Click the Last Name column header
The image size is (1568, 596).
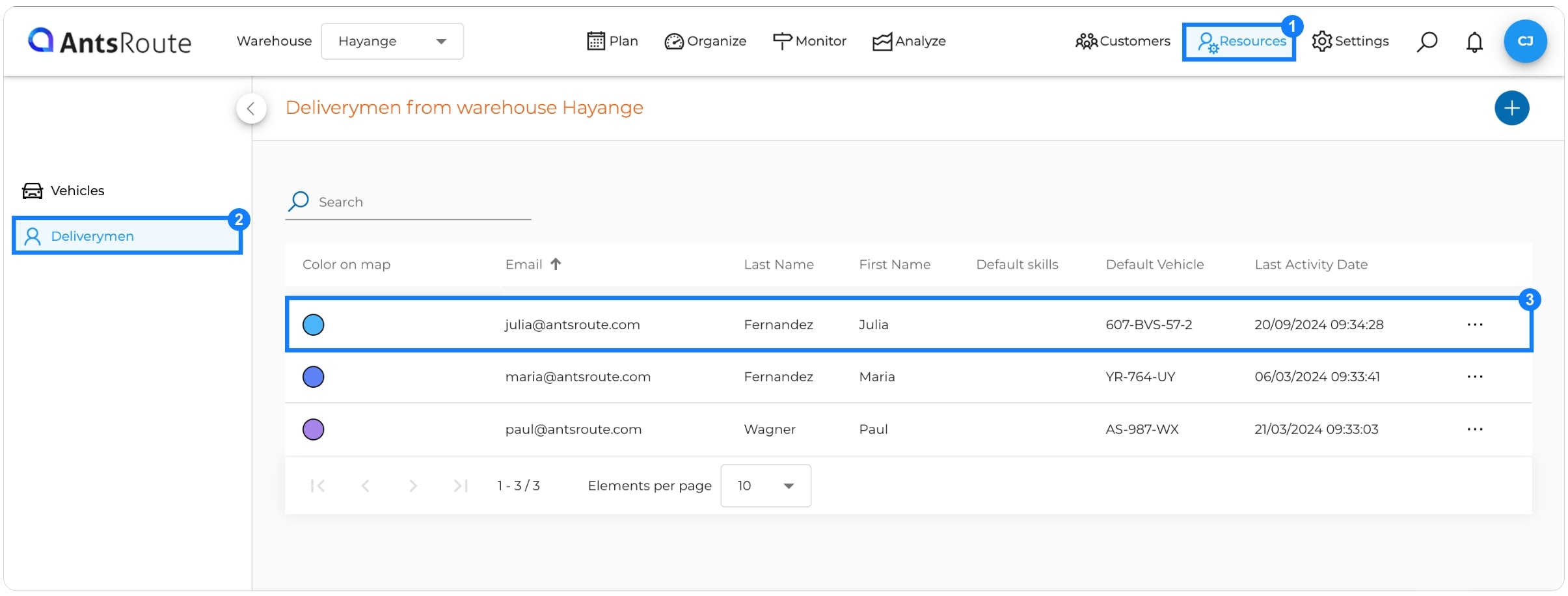(x=779, y=264)
